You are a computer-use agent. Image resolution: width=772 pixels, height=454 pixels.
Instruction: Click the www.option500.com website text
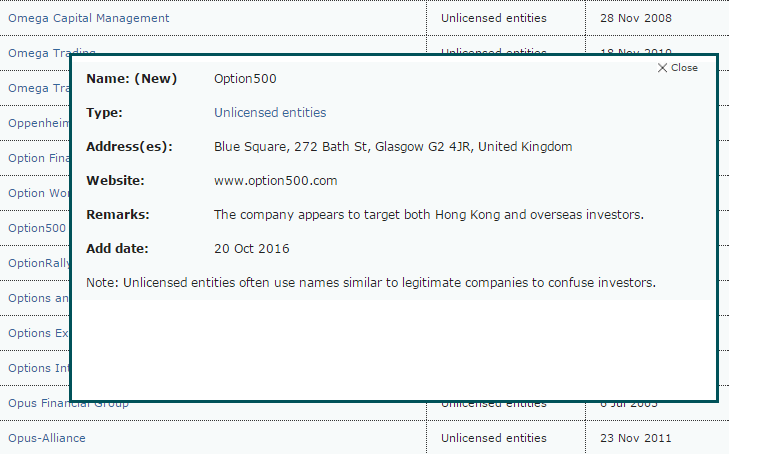tap(275, 181)
